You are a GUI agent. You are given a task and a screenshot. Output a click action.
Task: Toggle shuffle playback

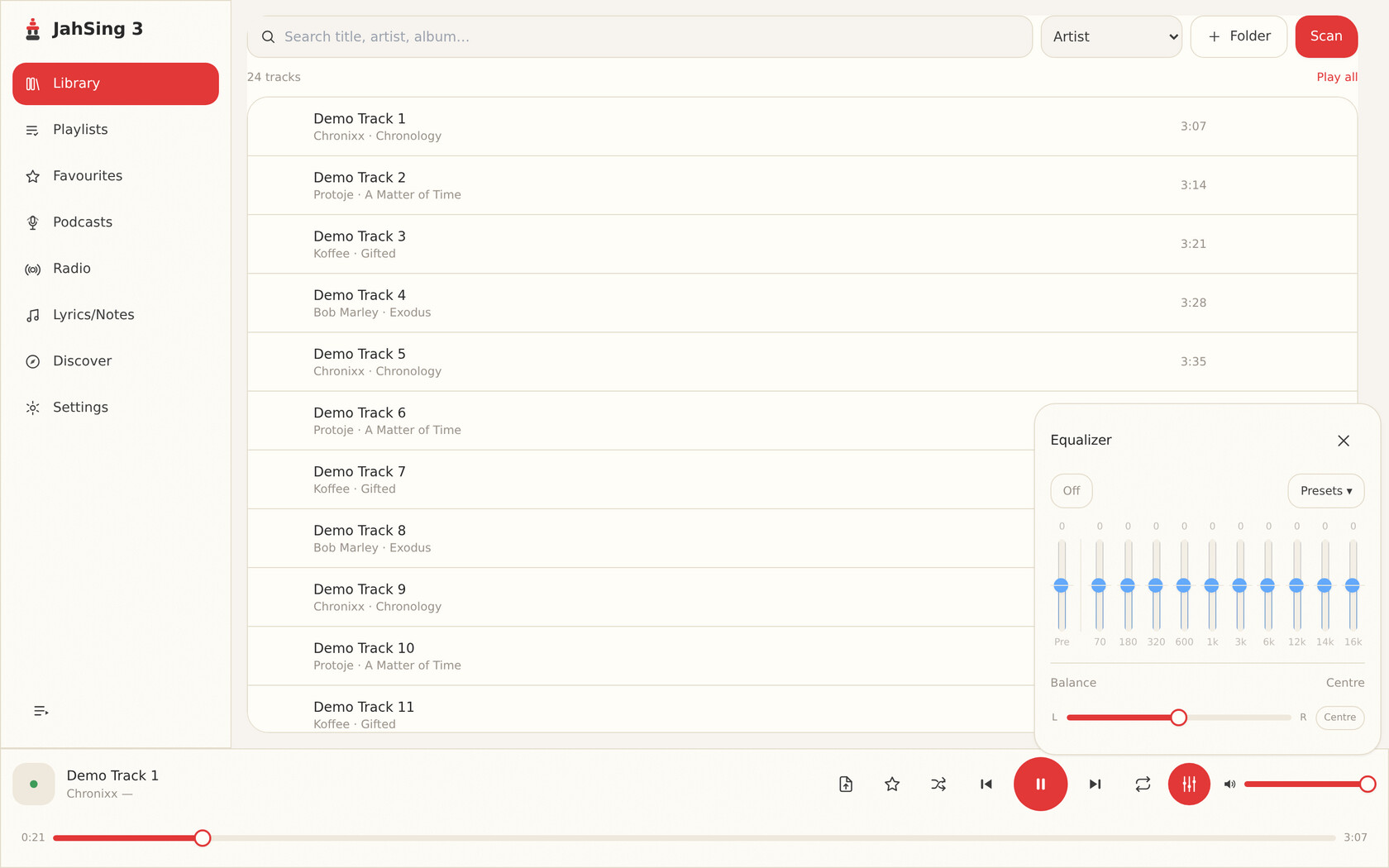tap(938, 785)
